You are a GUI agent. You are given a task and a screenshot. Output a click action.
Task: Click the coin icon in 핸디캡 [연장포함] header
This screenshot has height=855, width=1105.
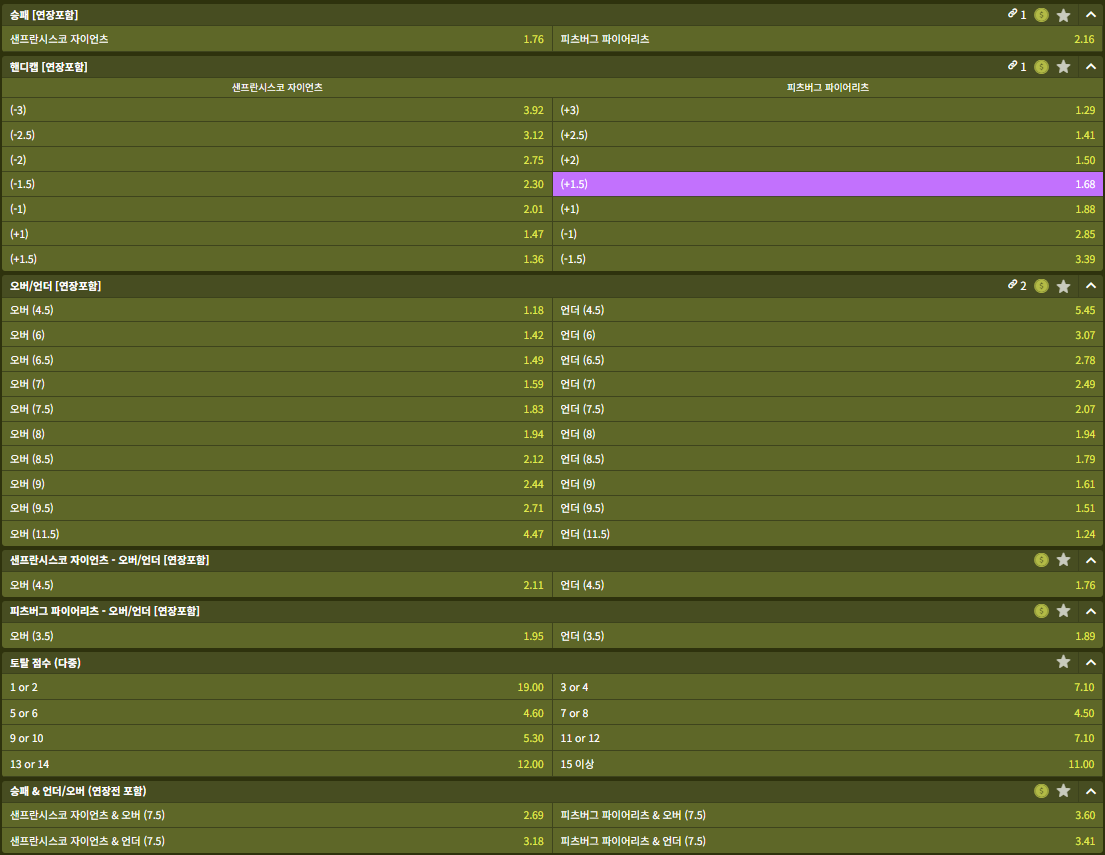coord(1041,67)
